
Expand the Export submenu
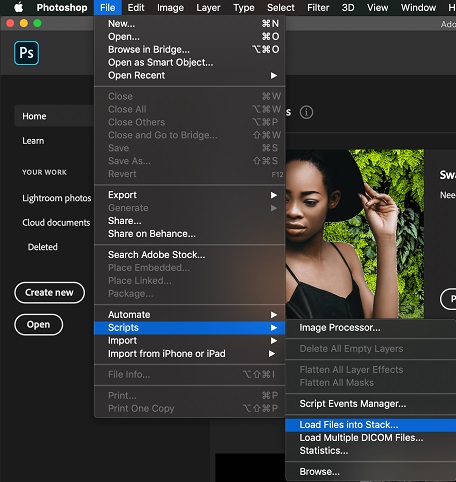tap(190, 195)
